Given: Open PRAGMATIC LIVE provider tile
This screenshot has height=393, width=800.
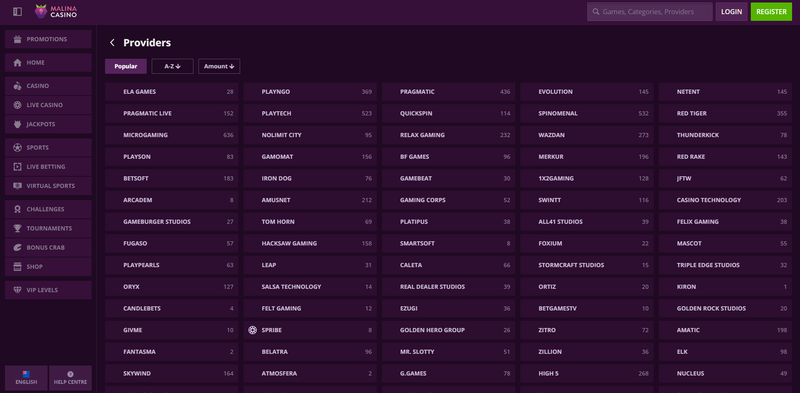Looking at the screenshot, I should pyautogui.click(x=172, y=113).
